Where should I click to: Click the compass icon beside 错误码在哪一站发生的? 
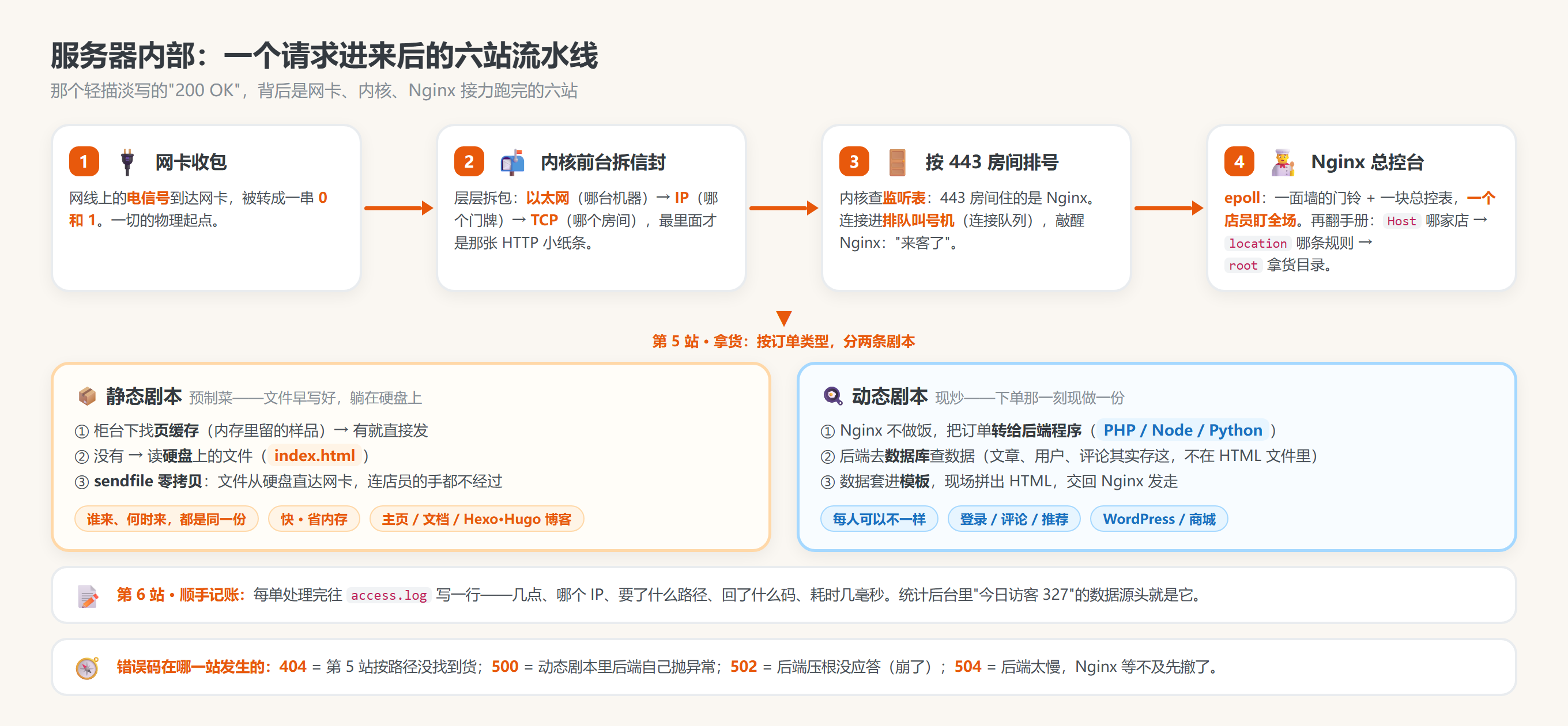[x=87, y=668]
